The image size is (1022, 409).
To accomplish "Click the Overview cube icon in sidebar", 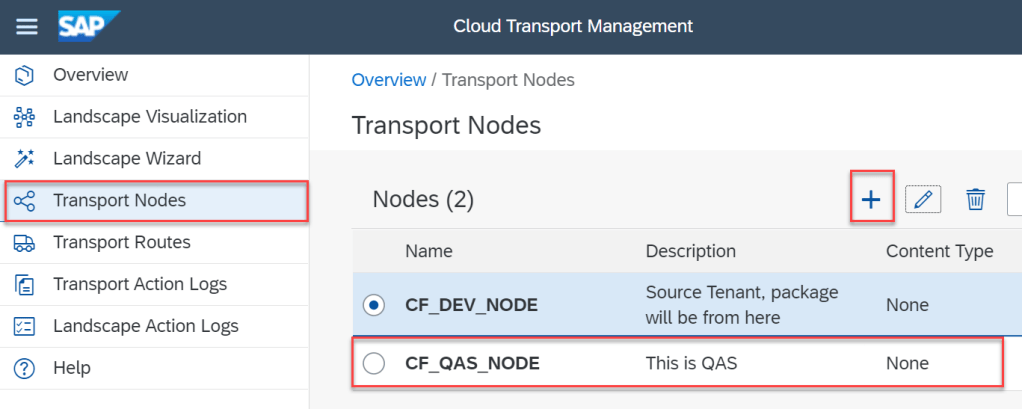I will click(x=25, y=75).
